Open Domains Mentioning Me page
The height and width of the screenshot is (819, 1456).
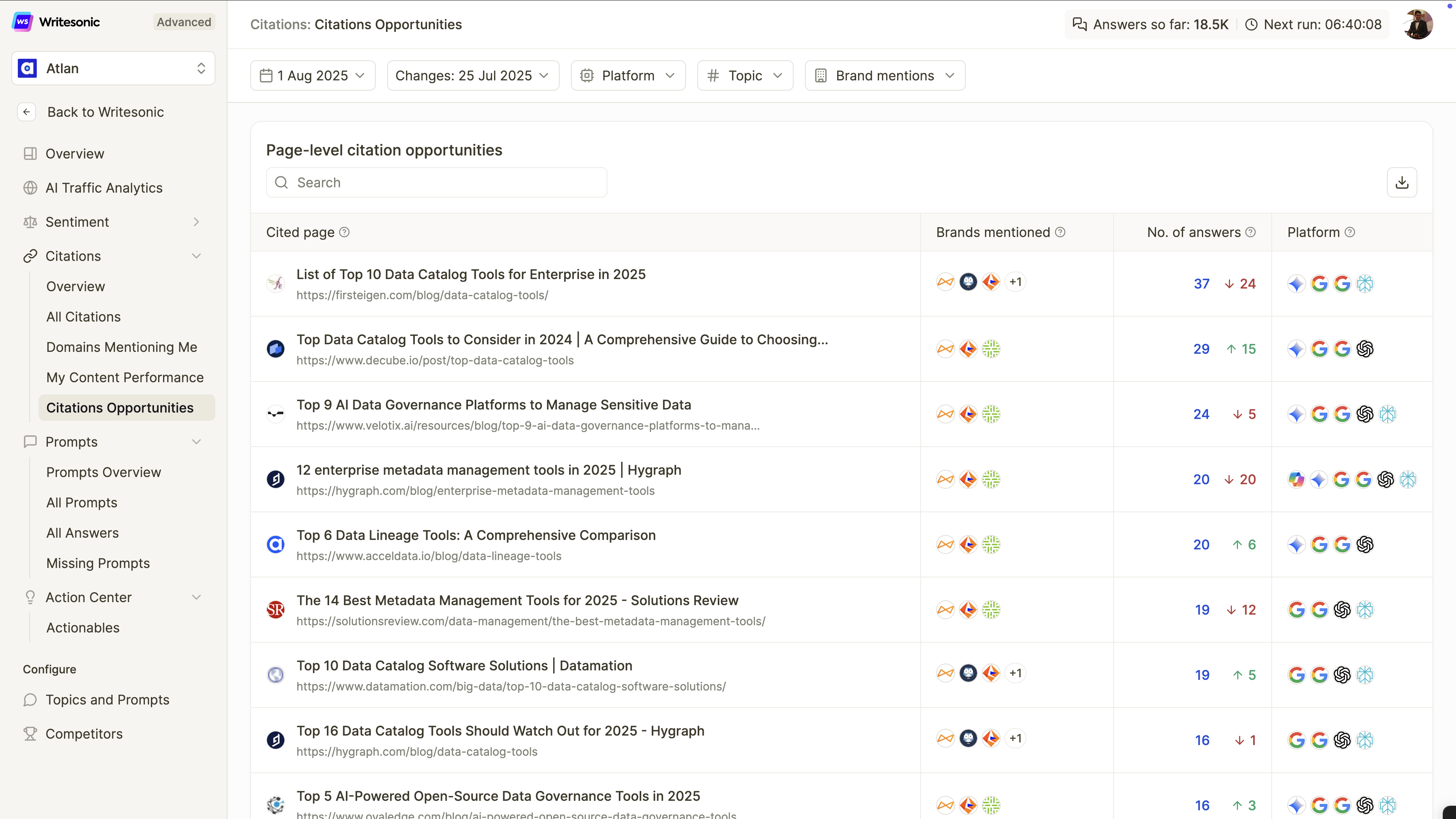click(121, 347)
